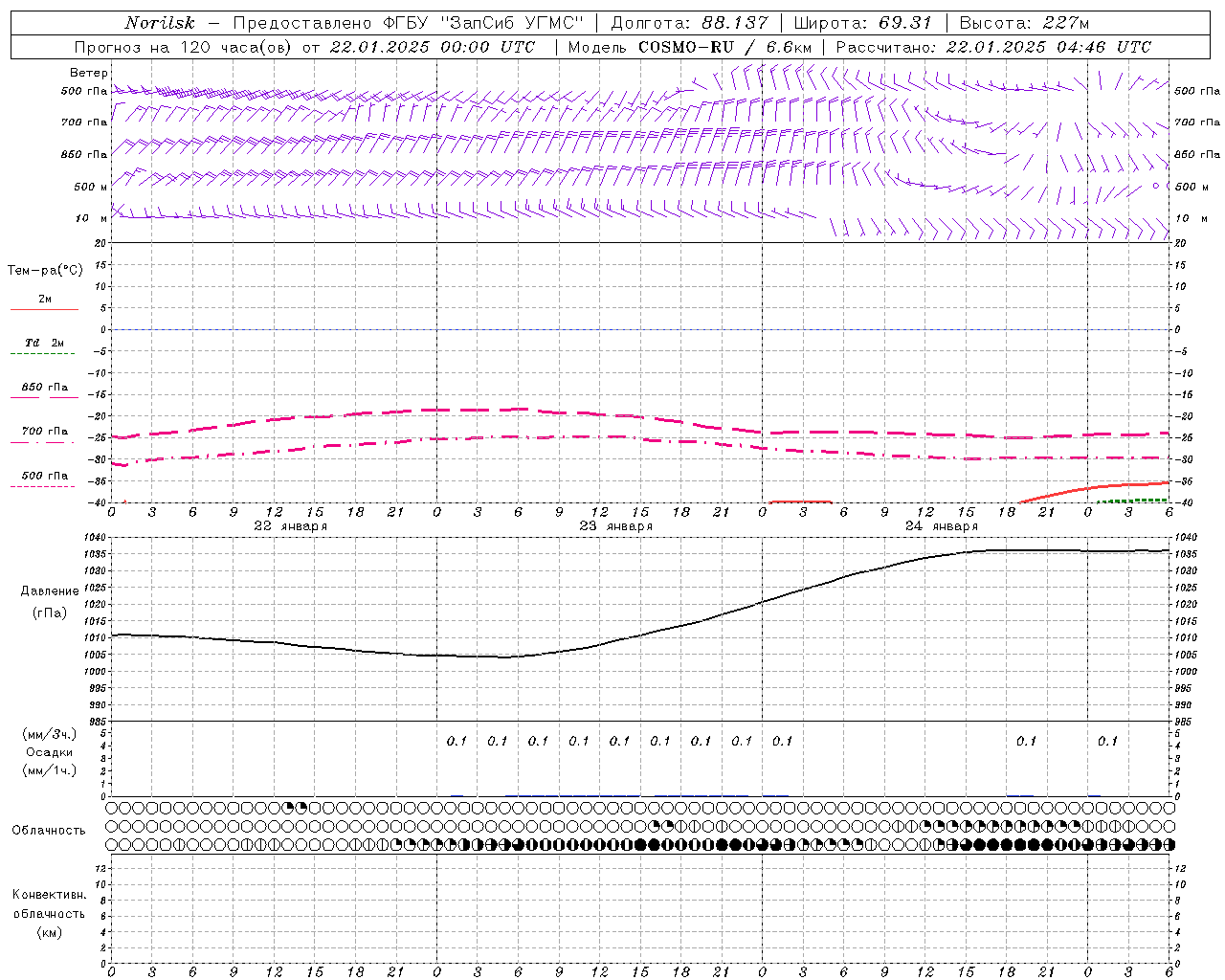
Task: Click the '24 января' date label
Action: coord(941,525)
